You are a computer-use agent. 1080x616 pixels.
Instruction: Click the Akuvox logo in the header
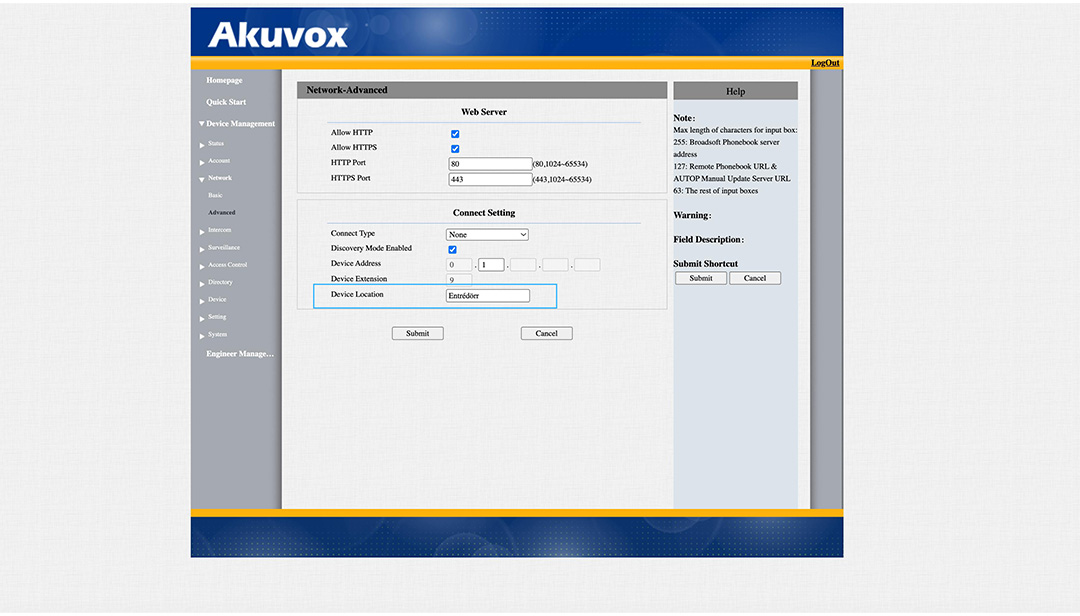pyautogui.click(x=278, y=36)
